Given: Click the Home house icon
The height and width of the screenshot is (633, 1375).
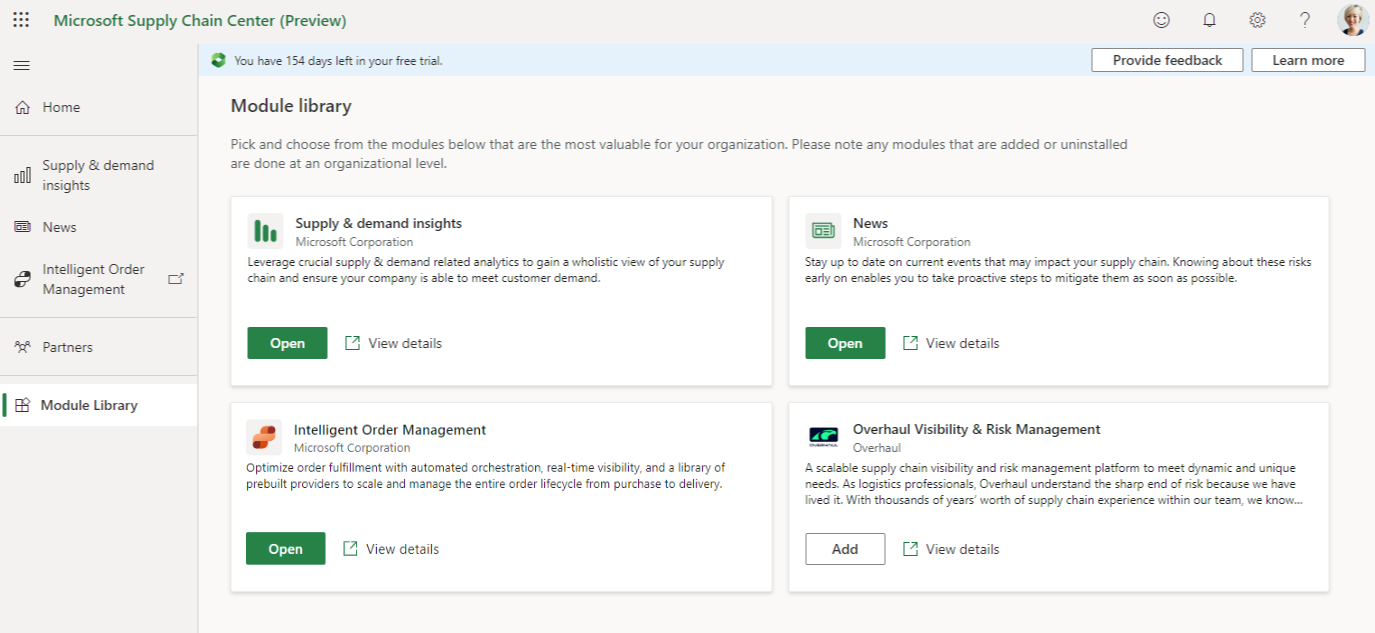Looking at the screenshot, I should click(x=23, y=107).
